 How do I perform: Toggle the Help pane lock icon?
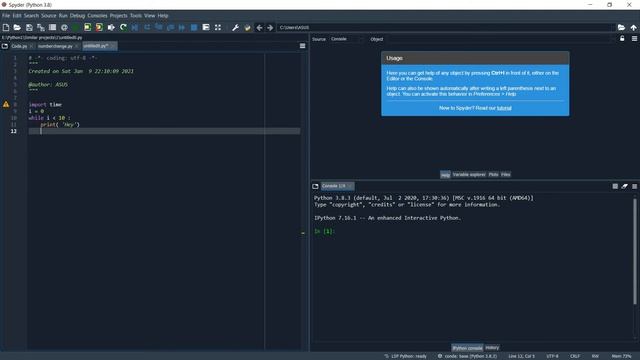click(x=622, y=38)
